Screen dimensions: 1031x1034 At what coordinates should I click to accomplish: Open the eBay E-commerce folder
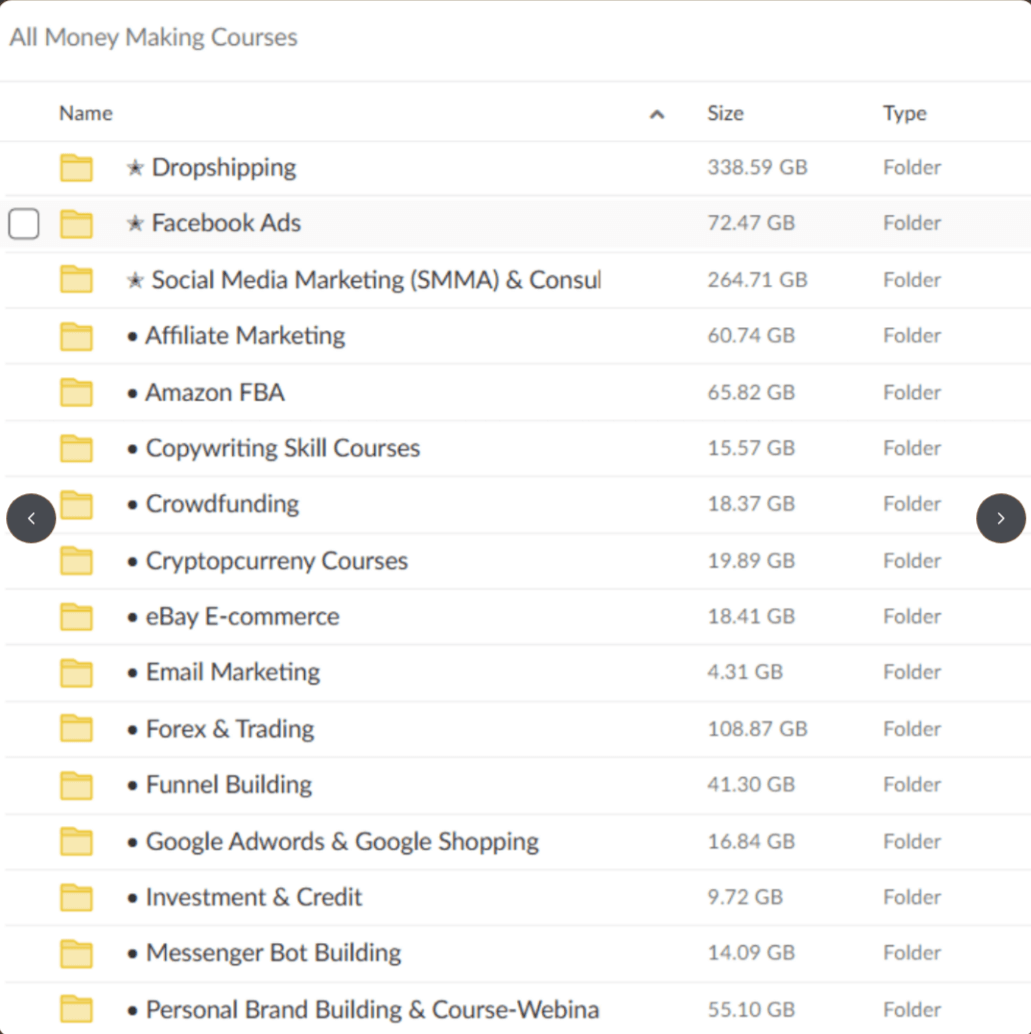242,617
